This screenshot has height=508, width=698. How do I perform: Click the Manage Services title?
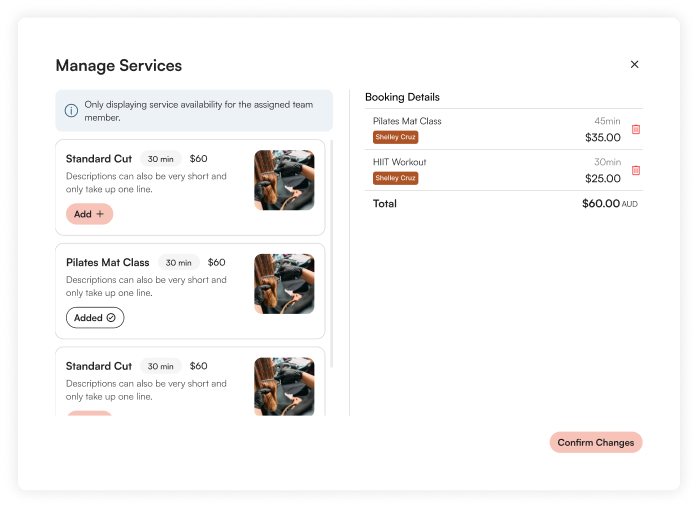[119, 65]
